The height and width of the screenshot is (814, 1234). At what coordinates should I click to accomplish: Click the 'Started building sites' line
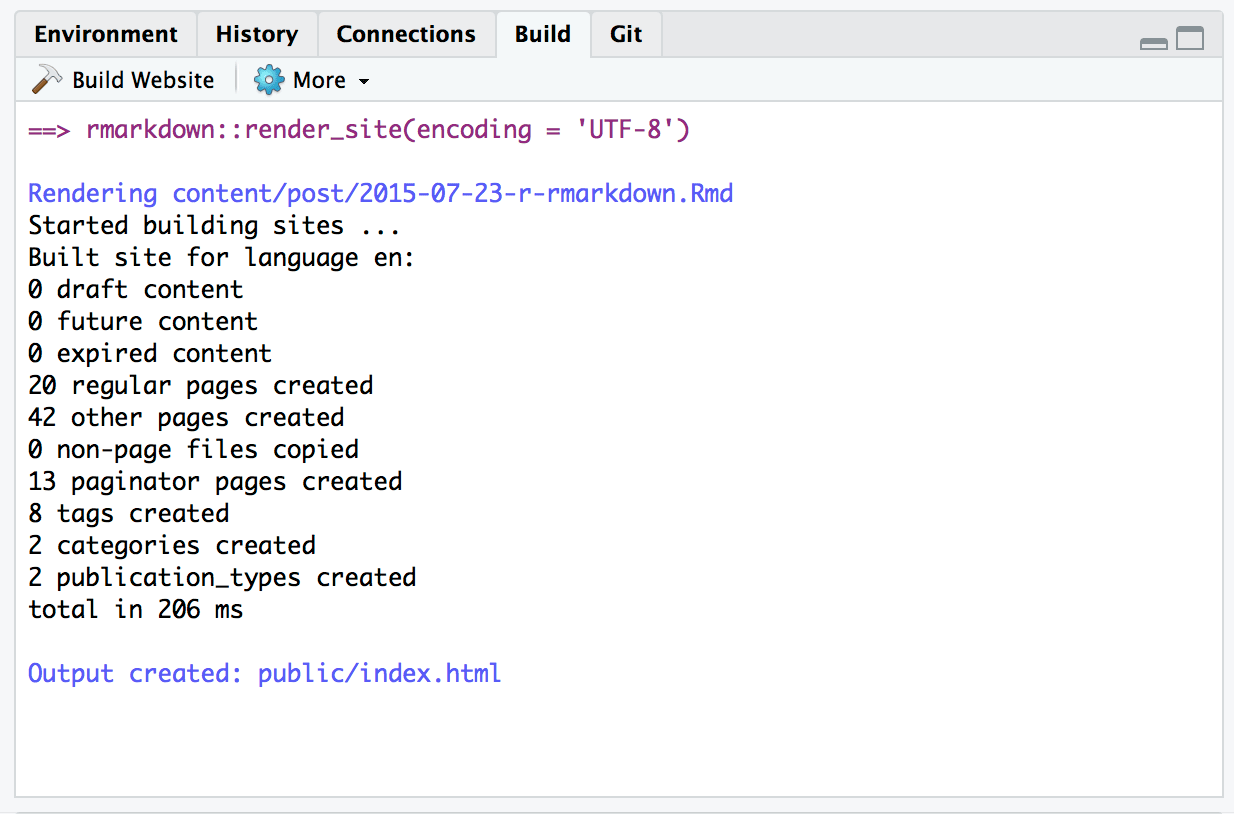click(214, 225)
